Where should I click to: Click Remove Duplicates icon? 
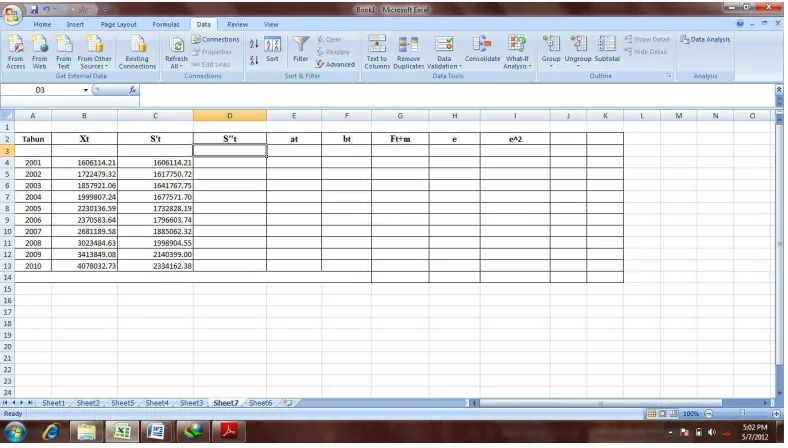[408, 52]
